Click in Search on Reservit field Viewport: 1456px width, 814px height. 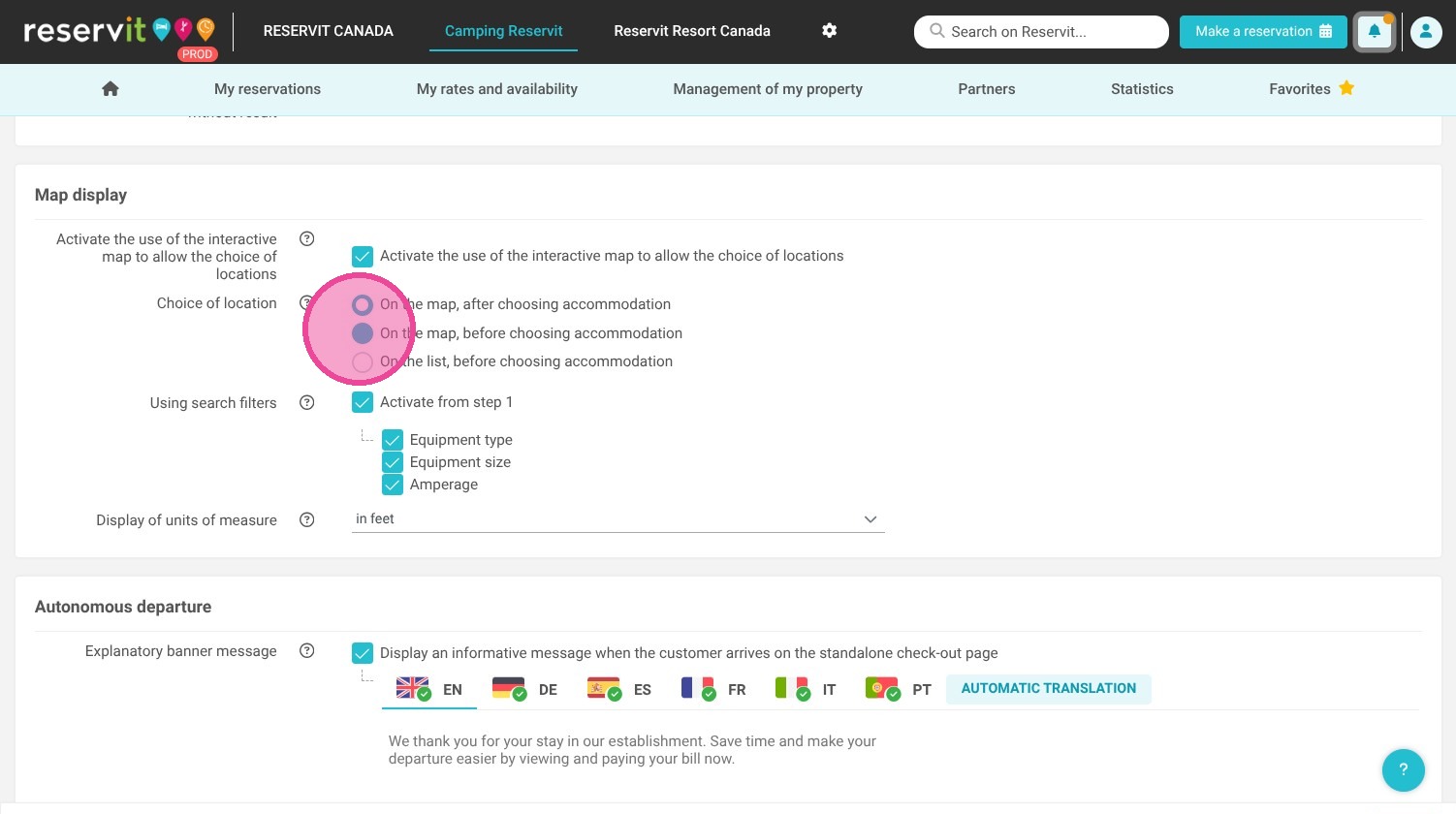coord(1041,31)
